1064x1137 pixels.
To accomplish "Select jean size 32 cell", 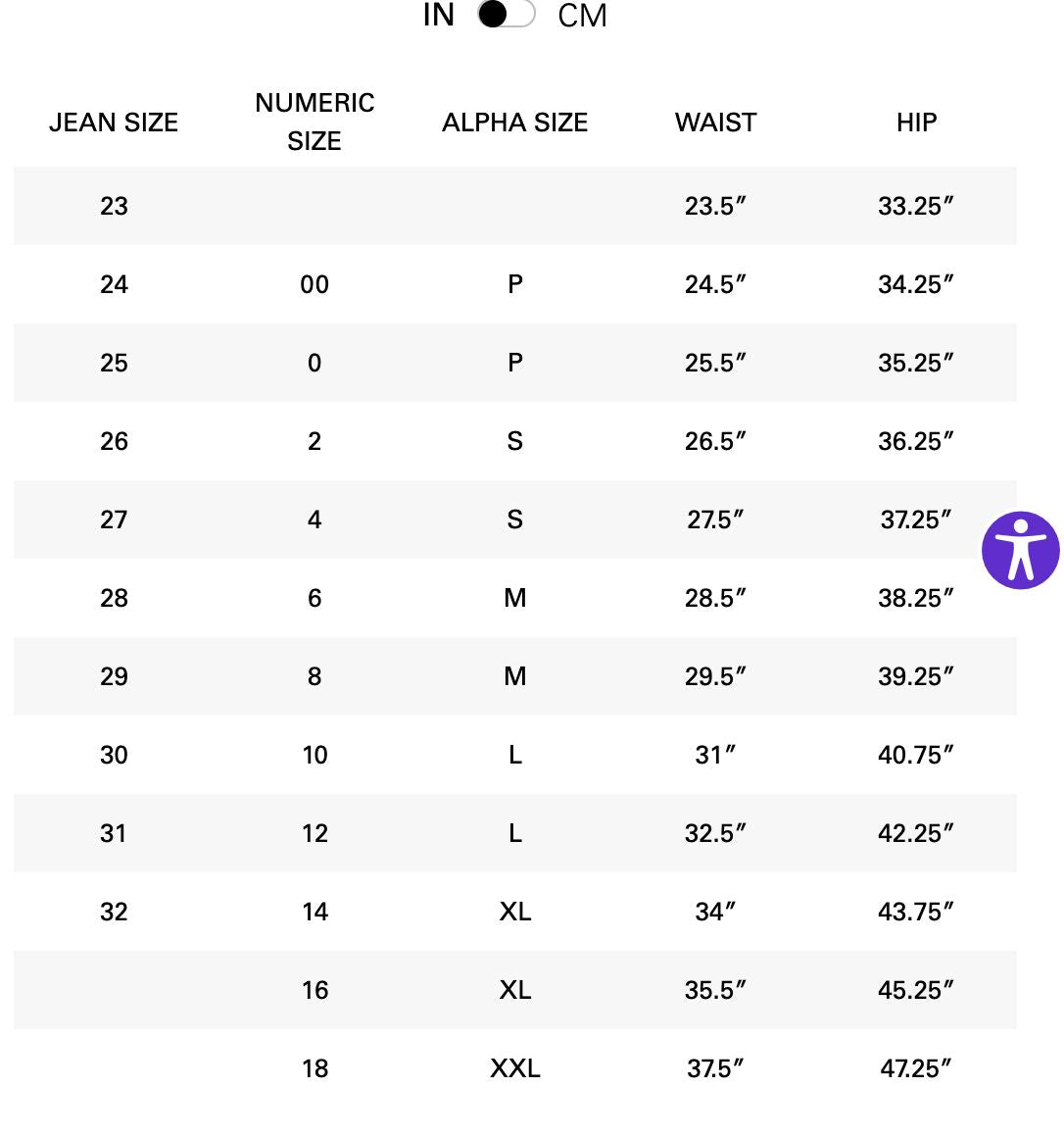I will point(114,912).
